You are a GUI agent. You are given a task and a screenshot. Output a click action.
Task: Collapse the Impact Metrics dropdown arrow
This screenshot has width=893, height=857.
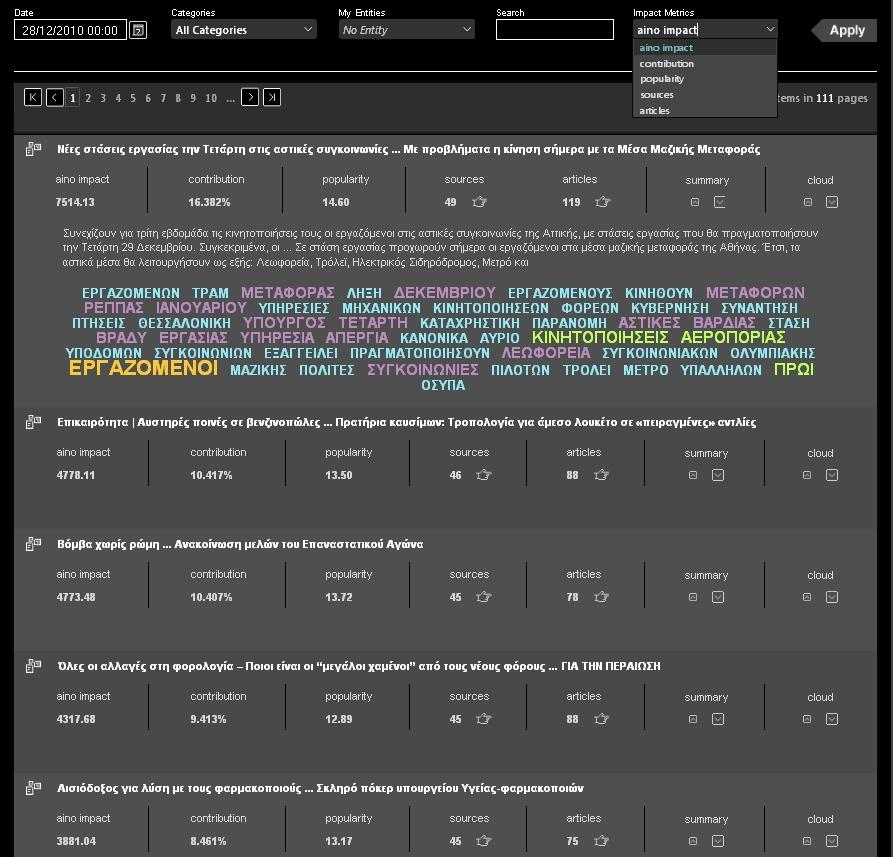coord(770,29)
